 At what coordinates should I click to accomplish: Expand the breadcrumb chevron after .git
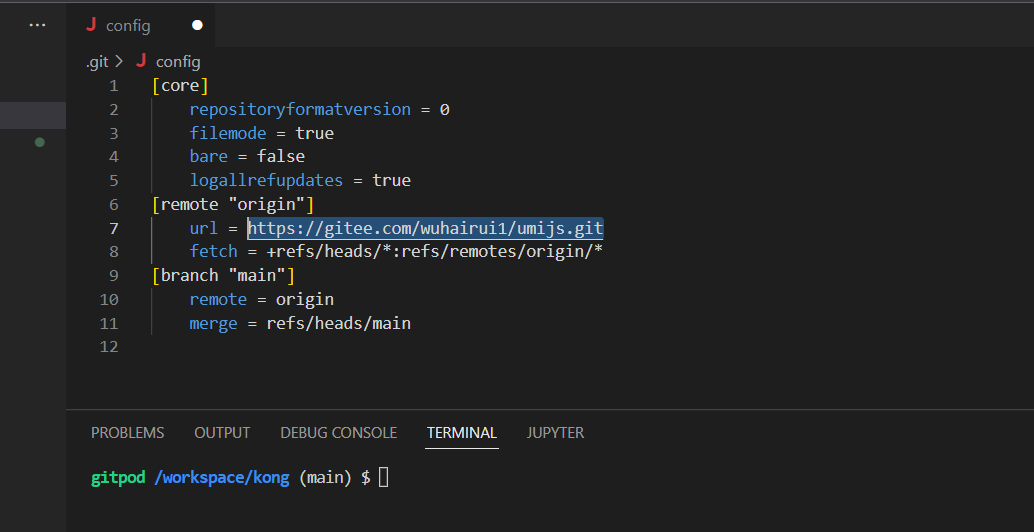[120, 61]
